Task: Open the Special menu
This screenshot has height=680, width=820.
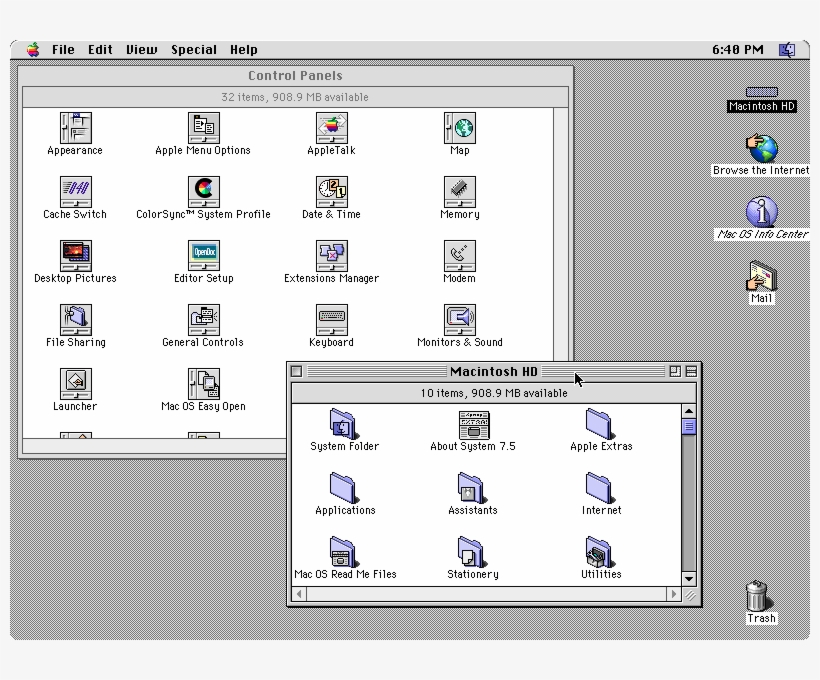Action: coord(193,49)
